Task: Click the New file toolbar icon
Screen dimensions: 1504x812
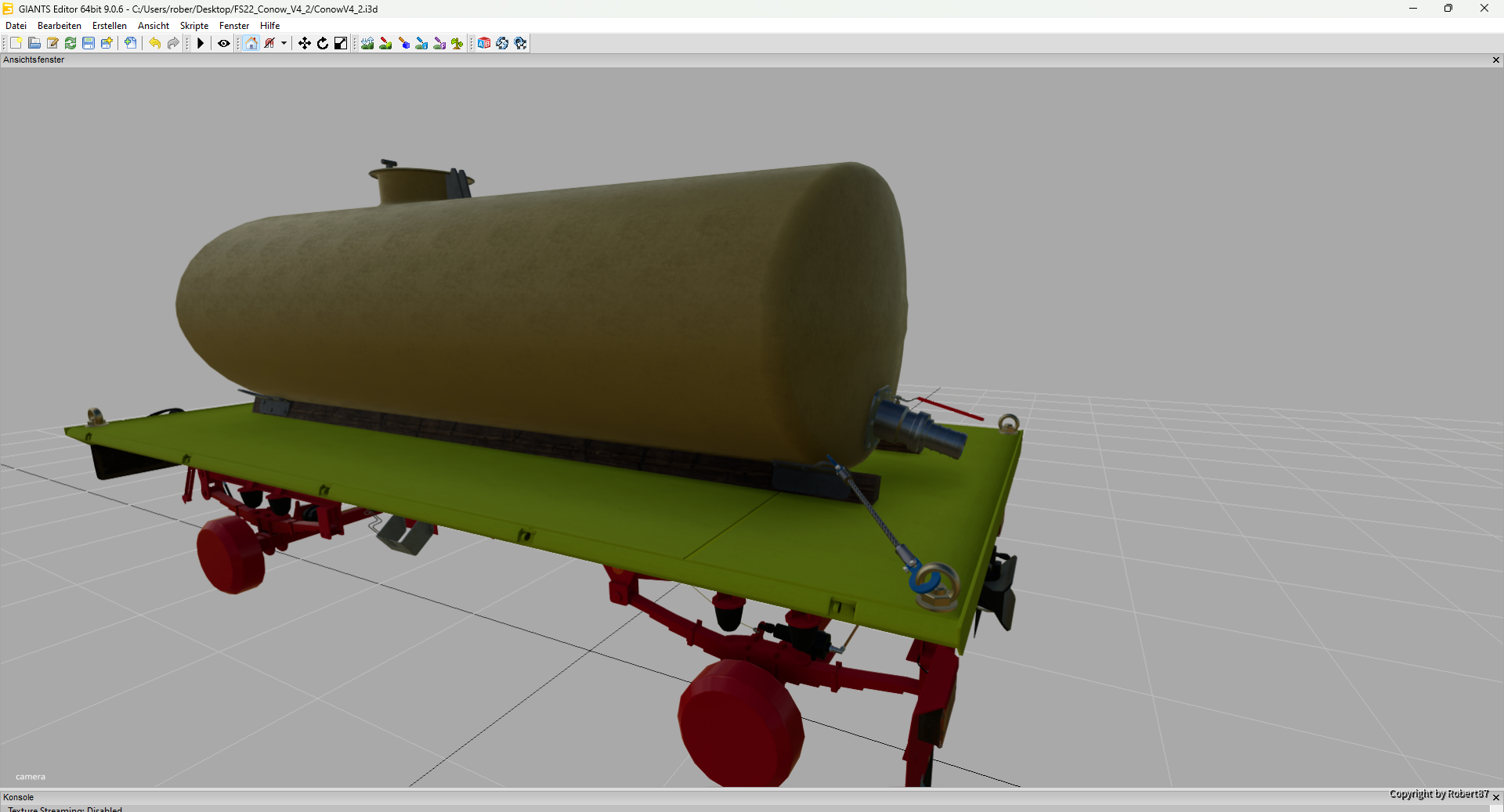Action: tap(16, 43)
